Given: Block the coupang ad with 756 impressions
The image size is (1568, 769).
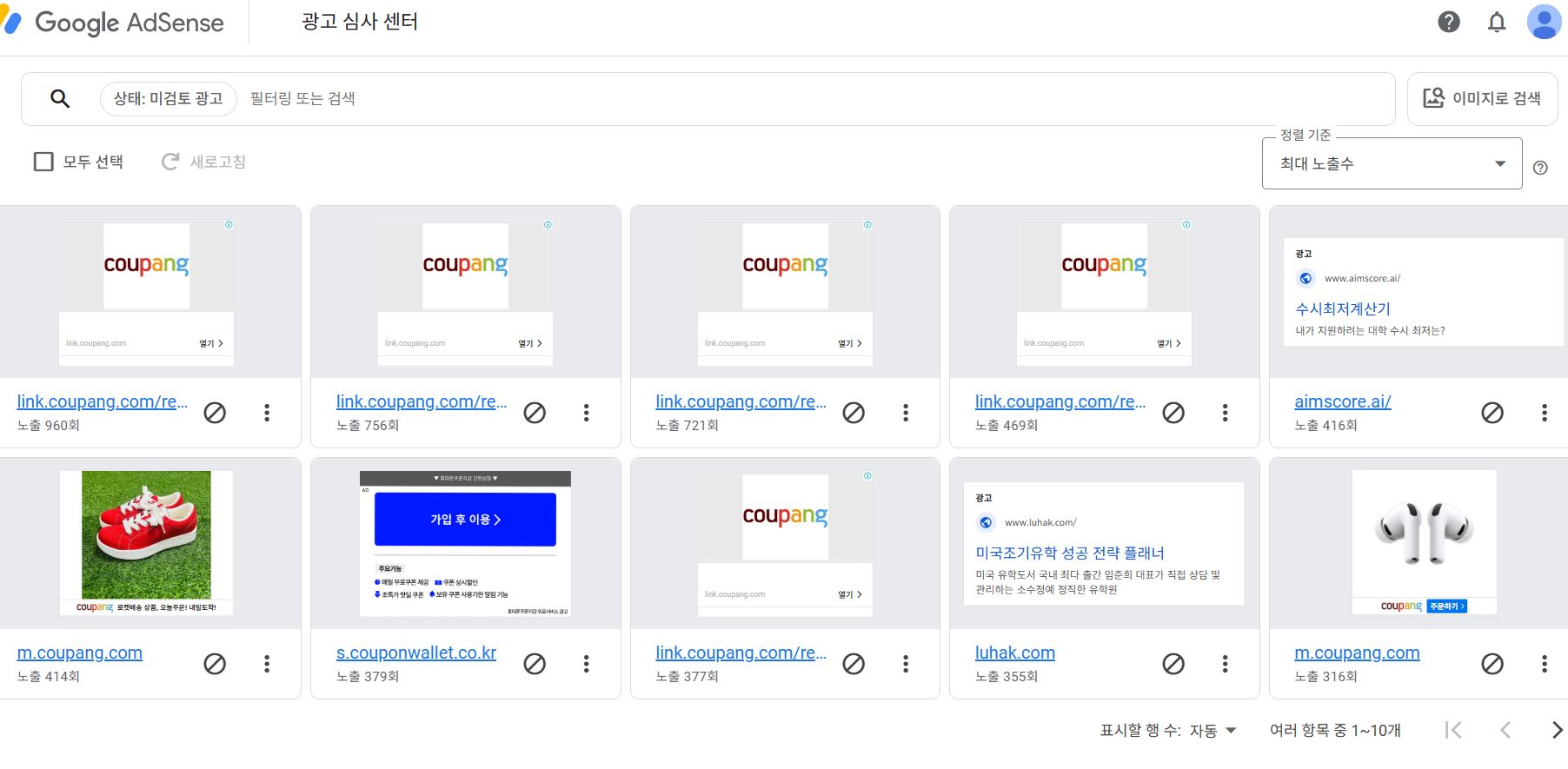Looking at the screenshot, I should coord(535,413).
